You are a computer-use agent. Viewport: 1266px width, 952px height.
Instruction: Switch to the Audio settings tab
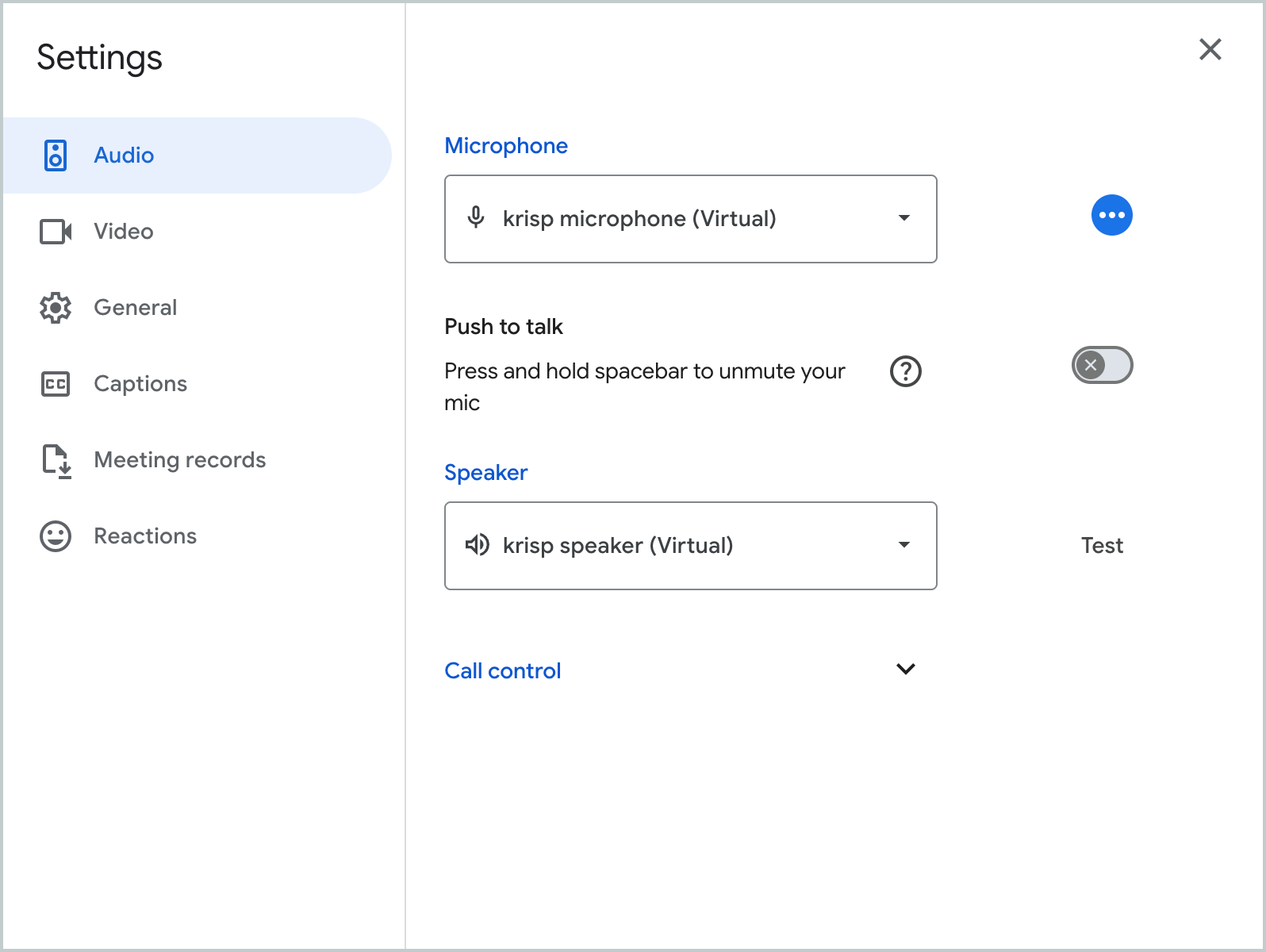point(197,155)
